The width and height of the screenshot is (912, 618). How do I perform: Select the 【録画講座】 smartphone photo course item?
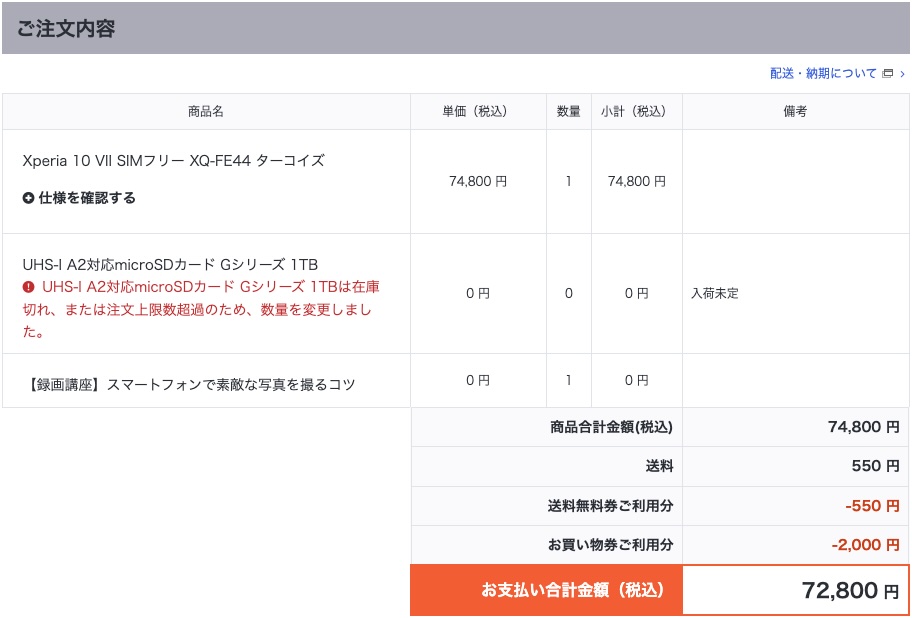point(188,384)
